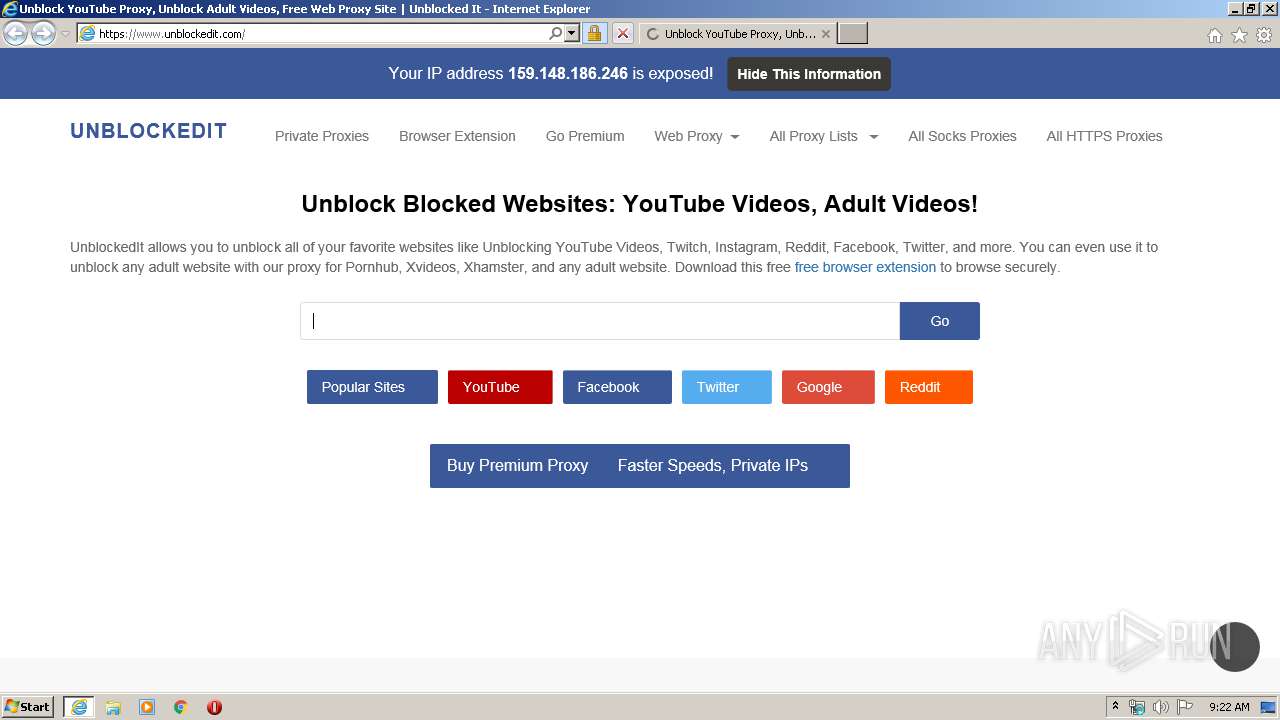Click Popular Sites button
This screenshot has width=1280, height=720.
pos(372,387)
